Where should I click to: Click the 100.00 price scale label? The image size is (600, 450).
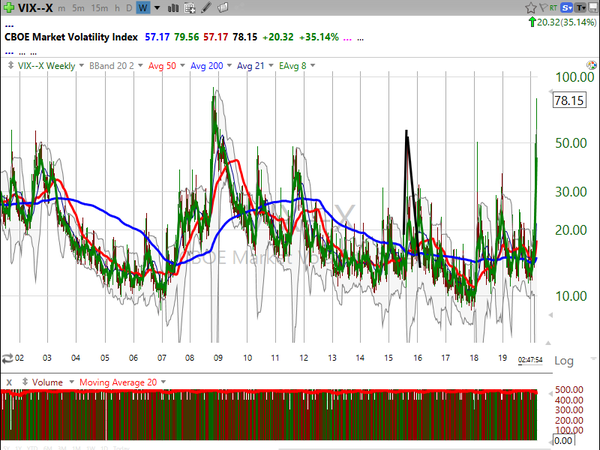tap(574, 77)
